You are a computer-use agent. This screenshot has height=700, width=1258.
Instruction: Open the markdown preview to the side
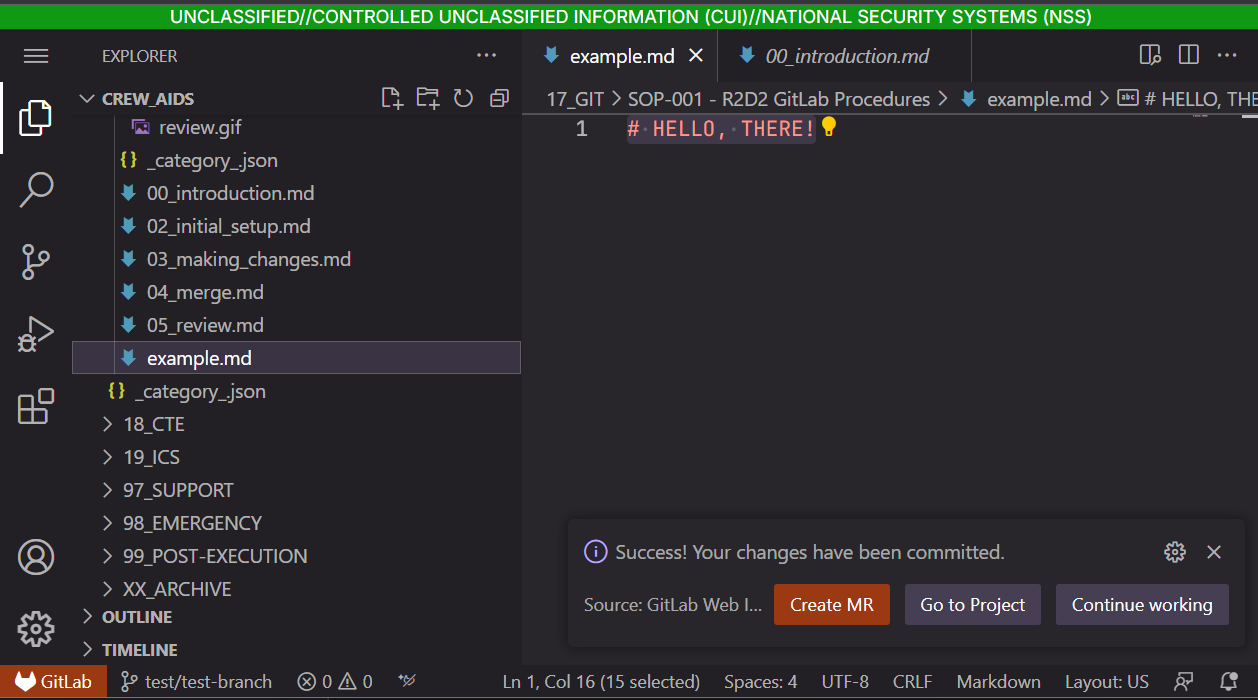pos(1150,55)
